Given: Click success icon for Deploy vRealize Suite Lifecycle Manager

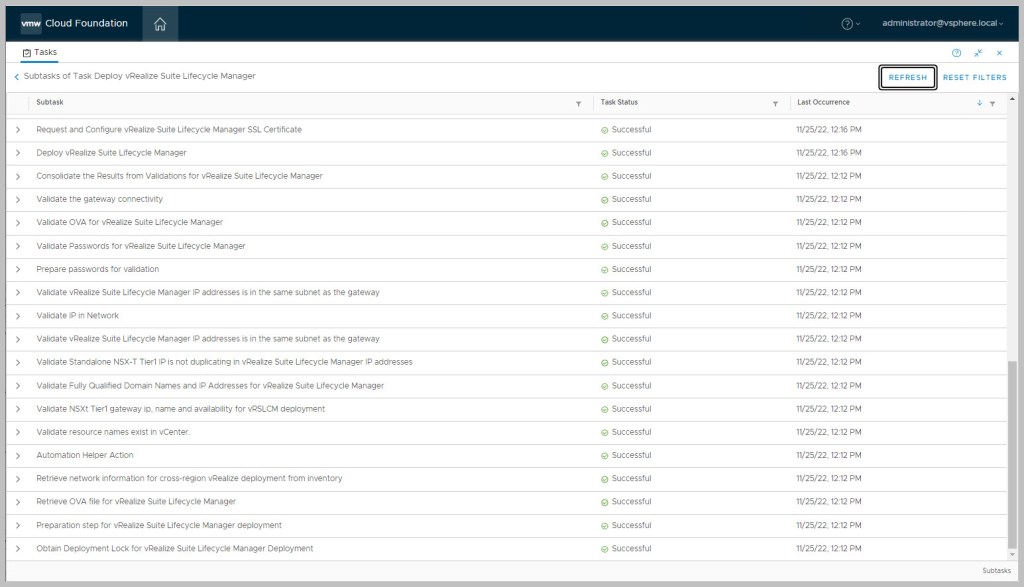Looking at the screenshot, I should coord(604,153).
